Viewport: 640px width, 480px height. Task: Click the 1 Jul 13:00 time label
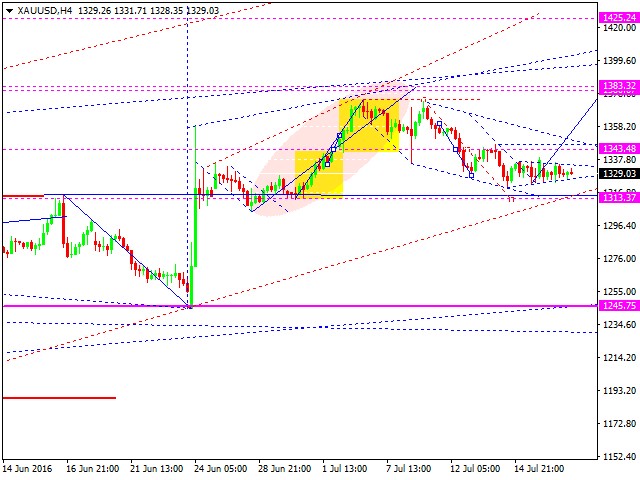[x=345, y=469]
